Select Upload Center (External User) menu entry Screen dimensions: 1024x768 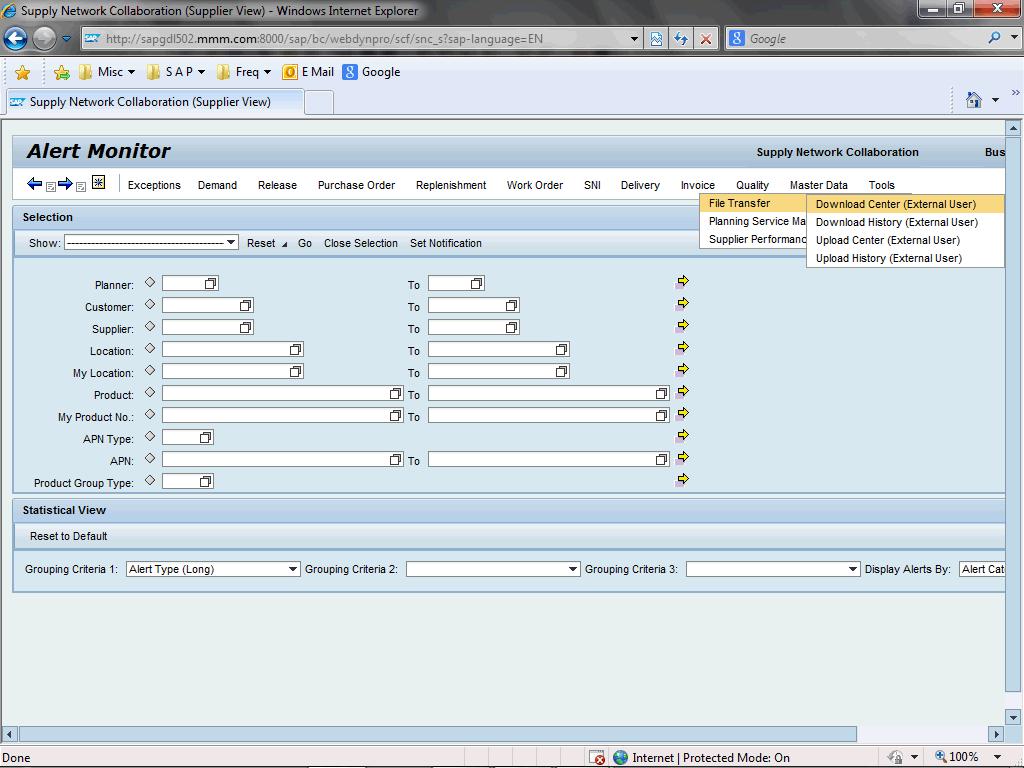point(905,240)
